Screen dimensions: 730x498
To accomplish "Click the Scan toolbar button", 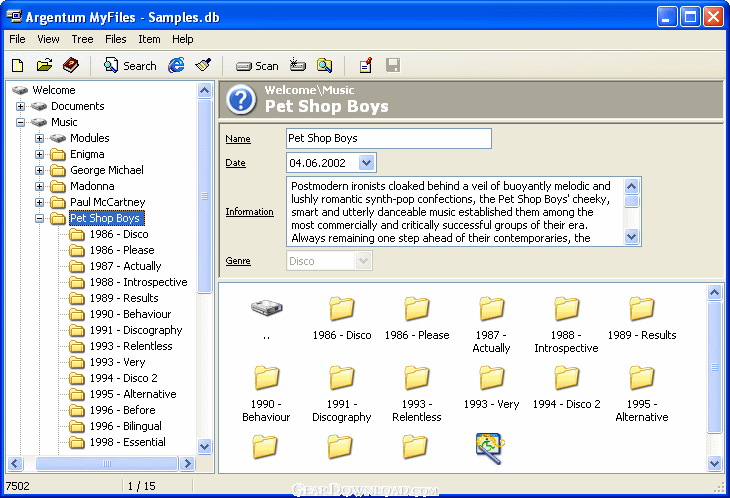I will coord(257,66).
